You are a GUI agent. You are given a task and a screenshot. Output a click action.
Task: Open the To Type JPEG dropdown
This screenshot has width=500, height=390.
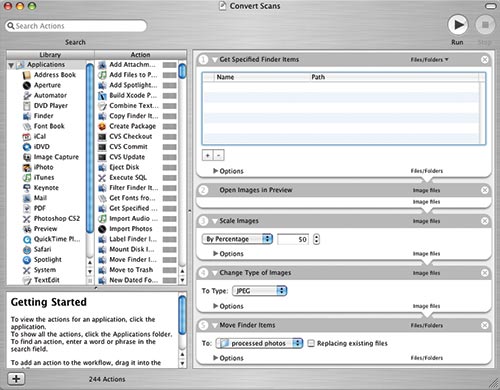(x=260, y=291)
